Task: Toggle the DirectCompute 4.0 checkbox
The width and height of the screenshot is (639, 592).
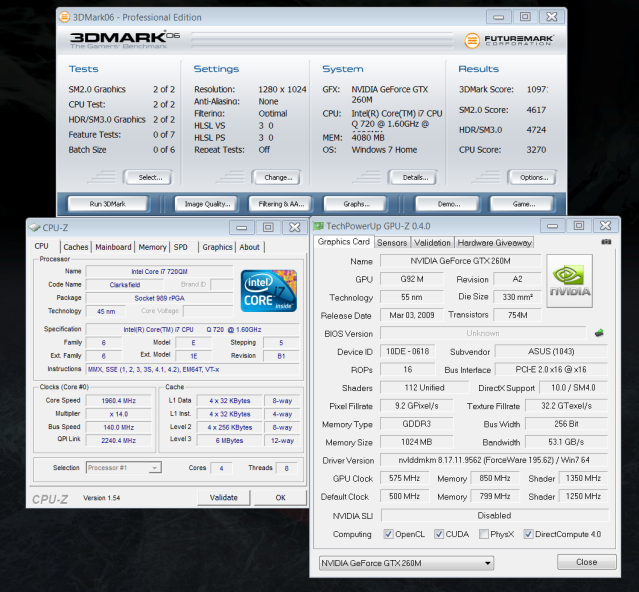Action: 528,534
